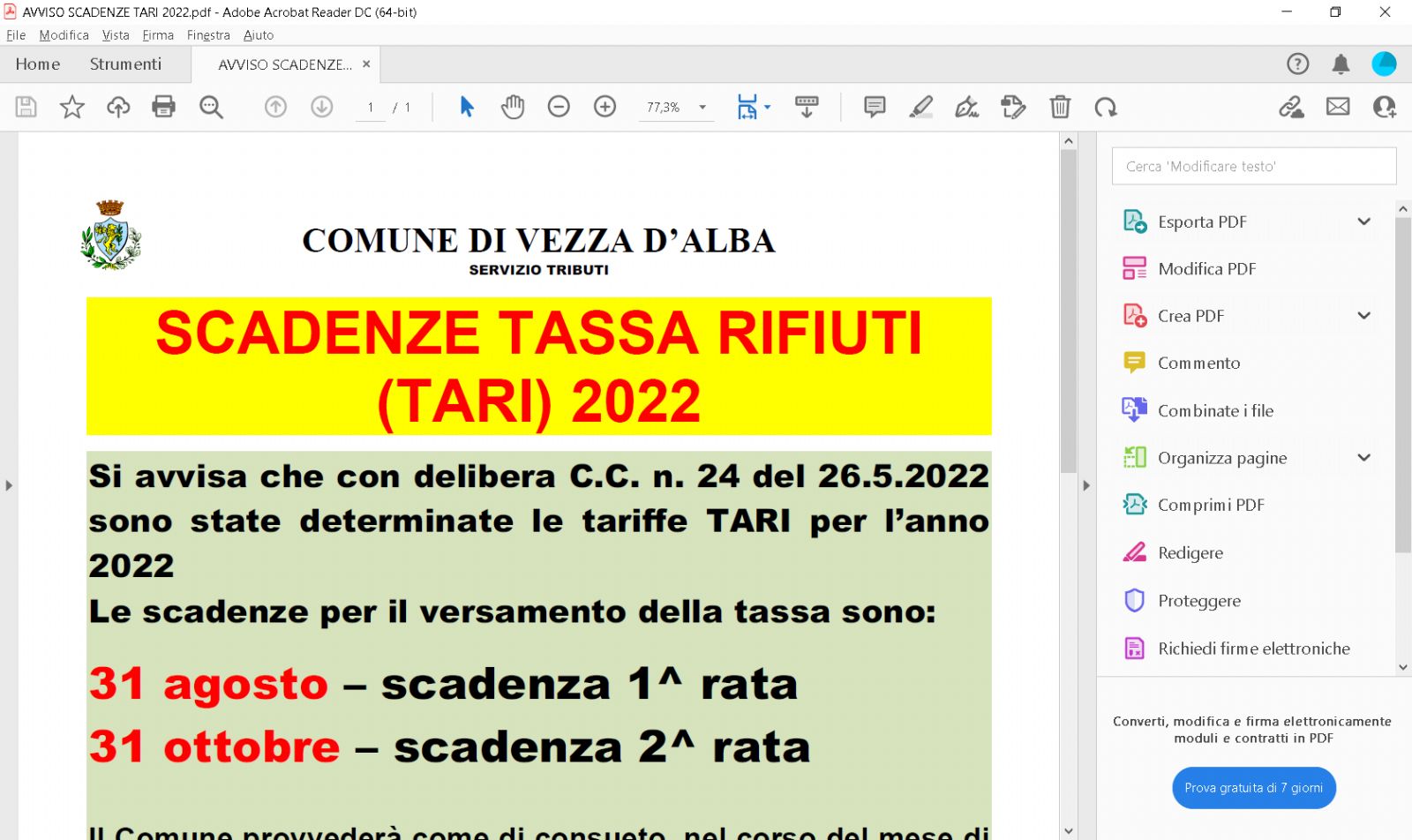Viewport: 1412px width, 840px height.
Task: Expand the Esporta PDF options
Action: click(x=1363, y=221)
